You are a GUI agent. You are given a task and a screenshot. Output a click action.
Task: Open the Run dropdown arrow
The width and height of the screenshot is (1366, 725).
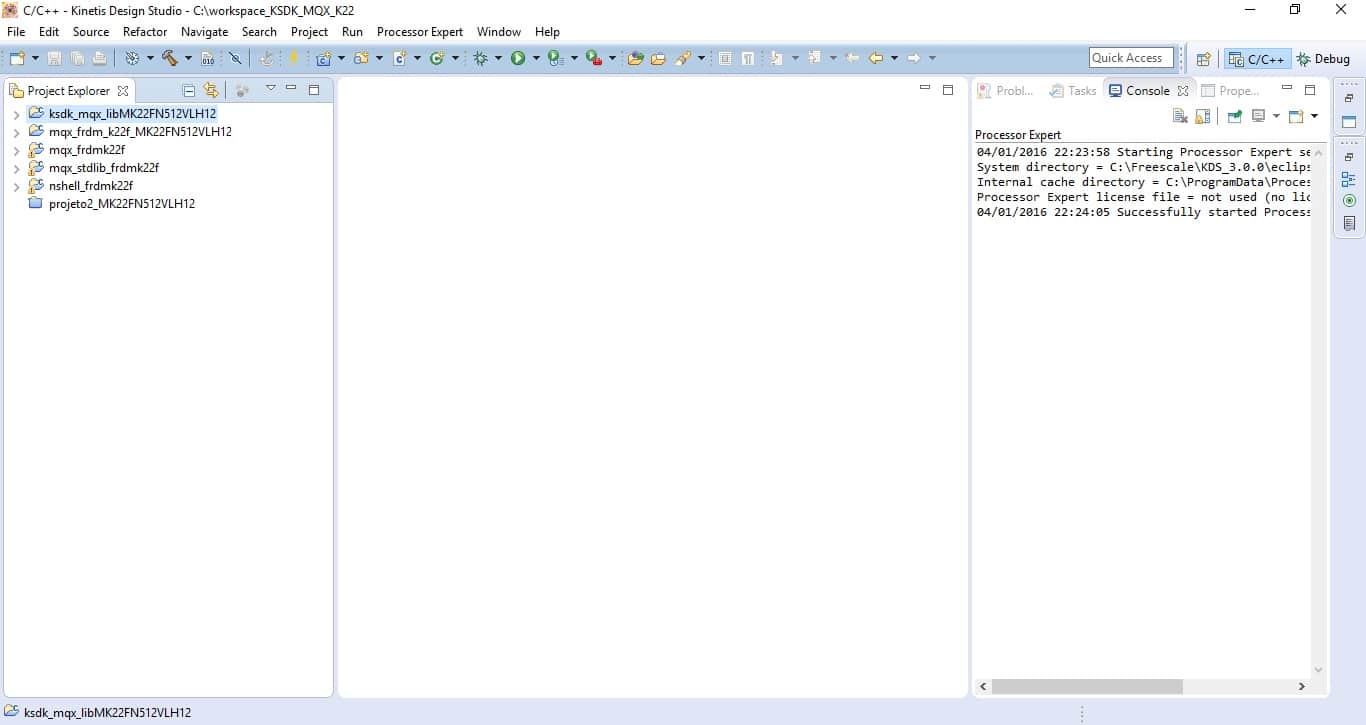pyautogui.click(x=536, y=58)
